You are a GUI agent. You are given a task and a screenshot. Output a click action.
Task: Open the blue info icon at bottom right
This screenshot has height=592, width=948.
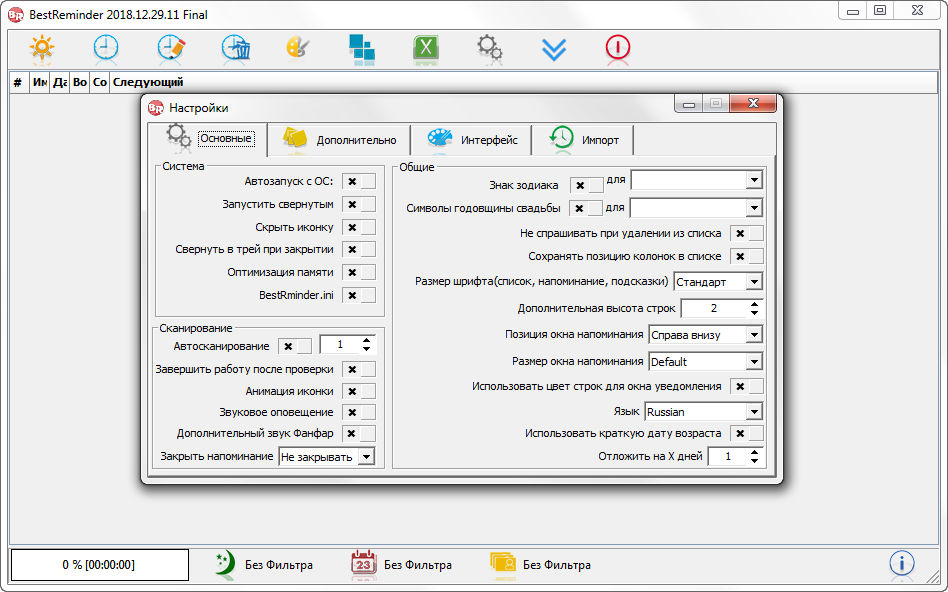[x=901, y=564]
